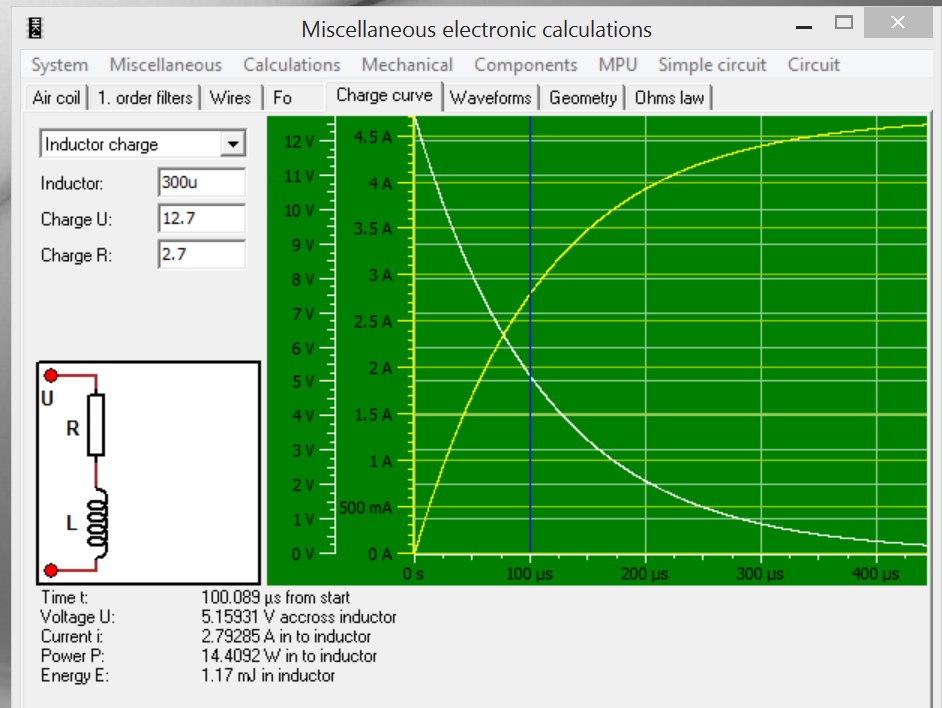Open the Circuit menu
Image resolution: width=942 pixels, height=708 pixels.
click(x=814, y=65)
